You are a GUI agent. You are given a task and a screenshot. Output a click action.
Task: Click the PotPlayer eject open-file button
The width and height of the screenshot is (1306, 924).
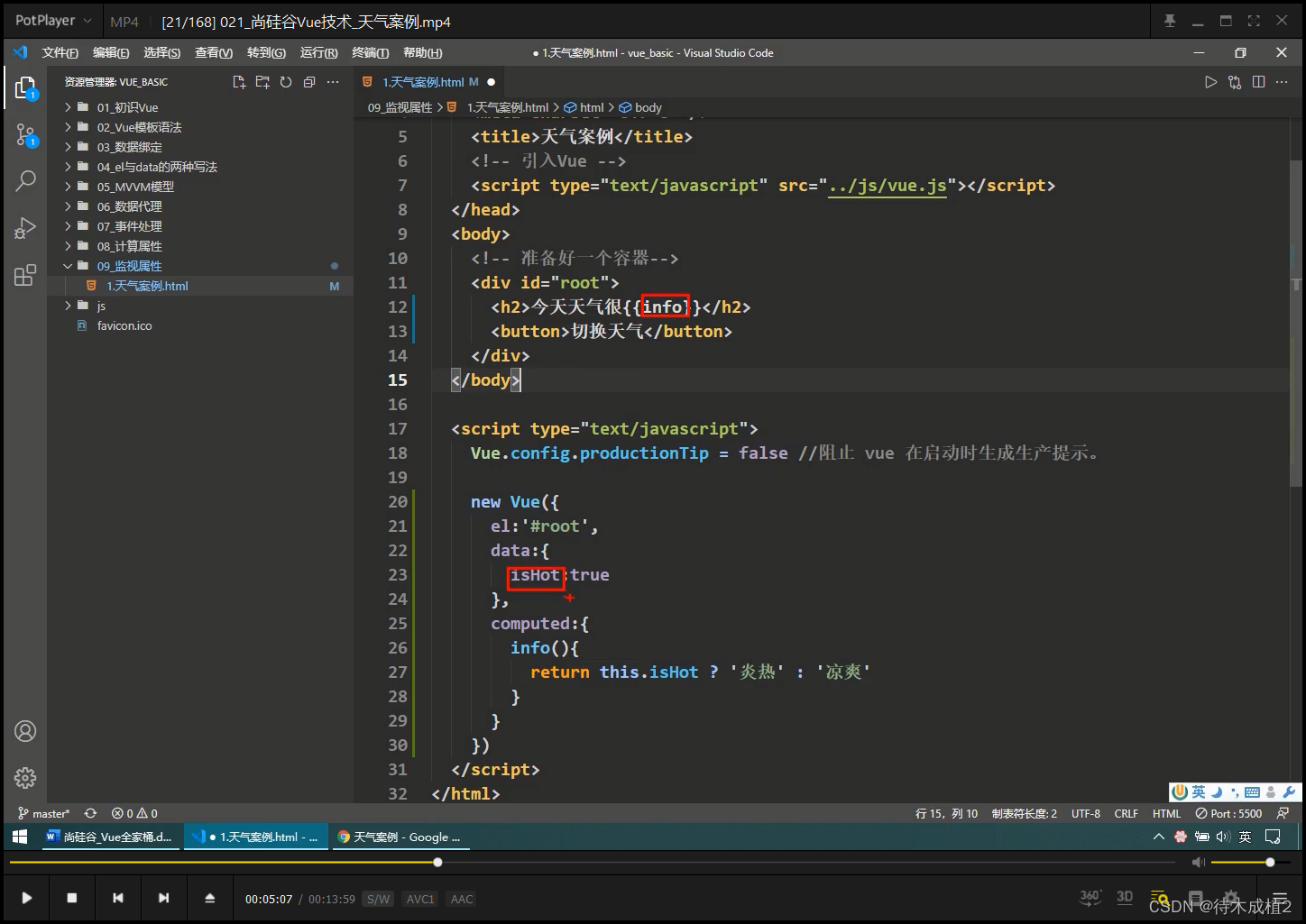tap(209, 898)
